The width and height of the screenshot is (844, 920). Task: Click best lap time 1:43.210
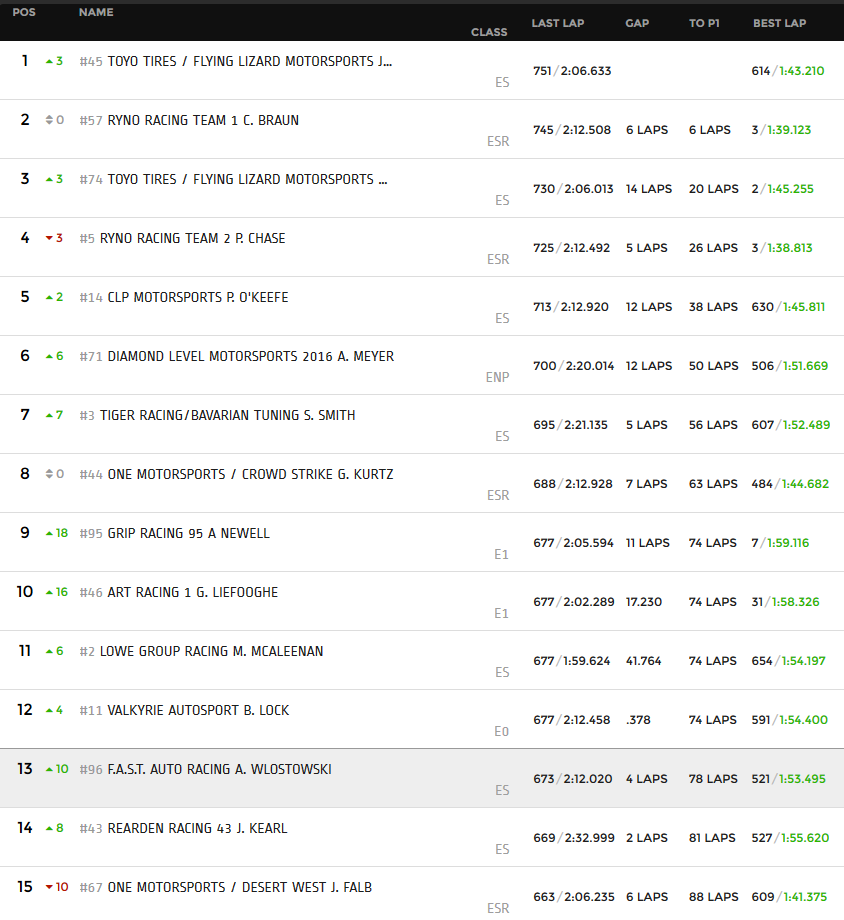point(802,71)
